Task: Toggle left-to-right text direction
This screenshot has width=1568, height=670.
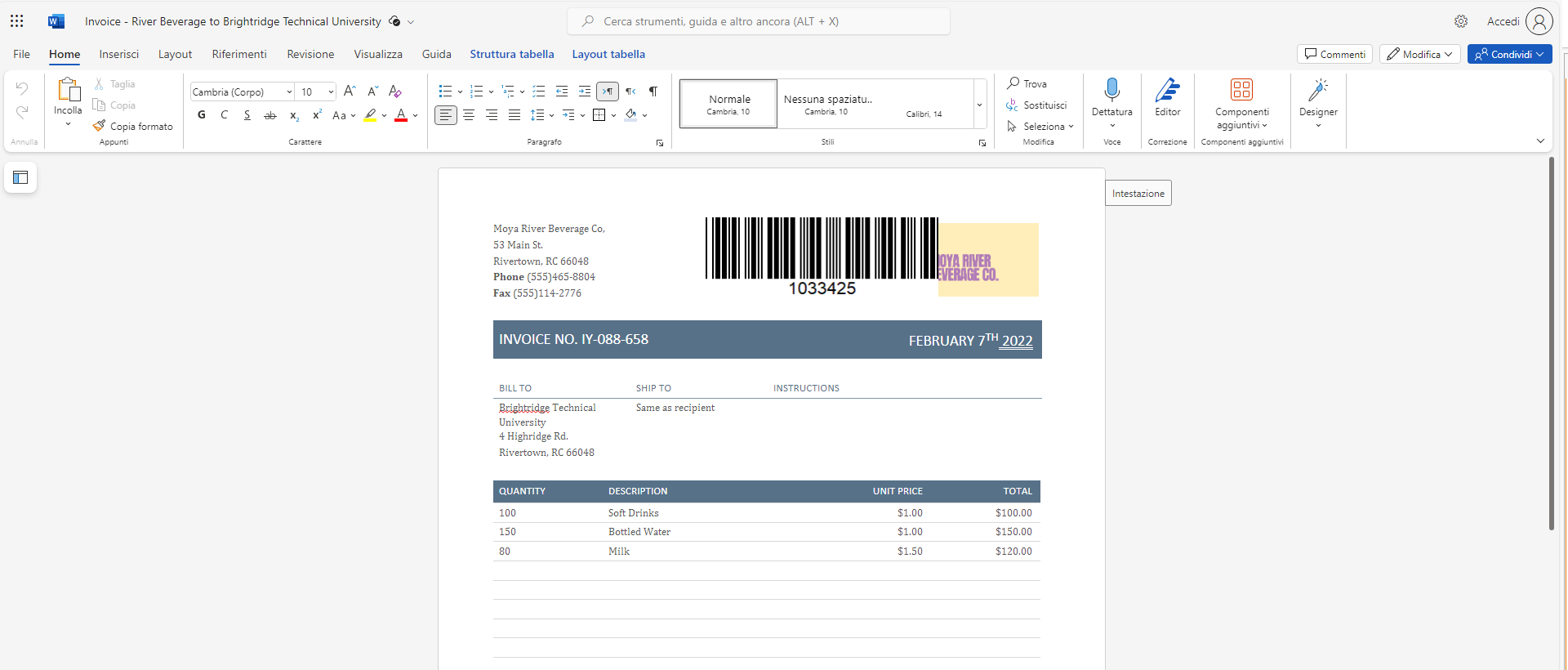Action: [x=608, y=92]
